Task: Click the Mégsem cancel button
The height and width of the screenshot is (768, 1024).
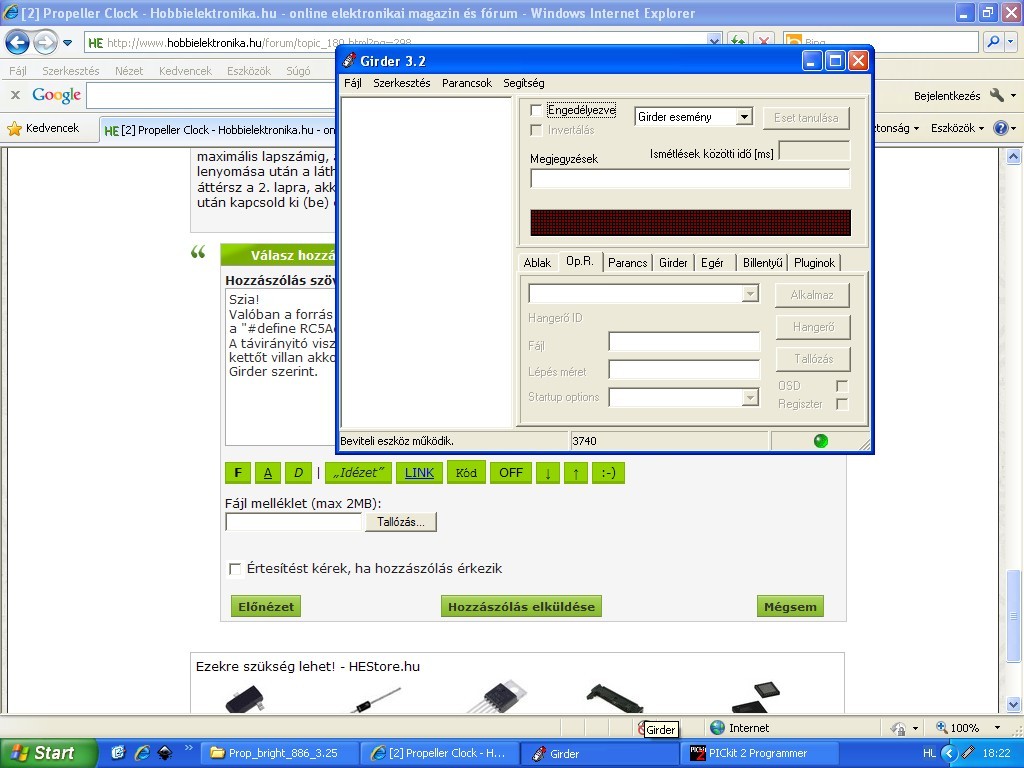Action: pos(790,607)
